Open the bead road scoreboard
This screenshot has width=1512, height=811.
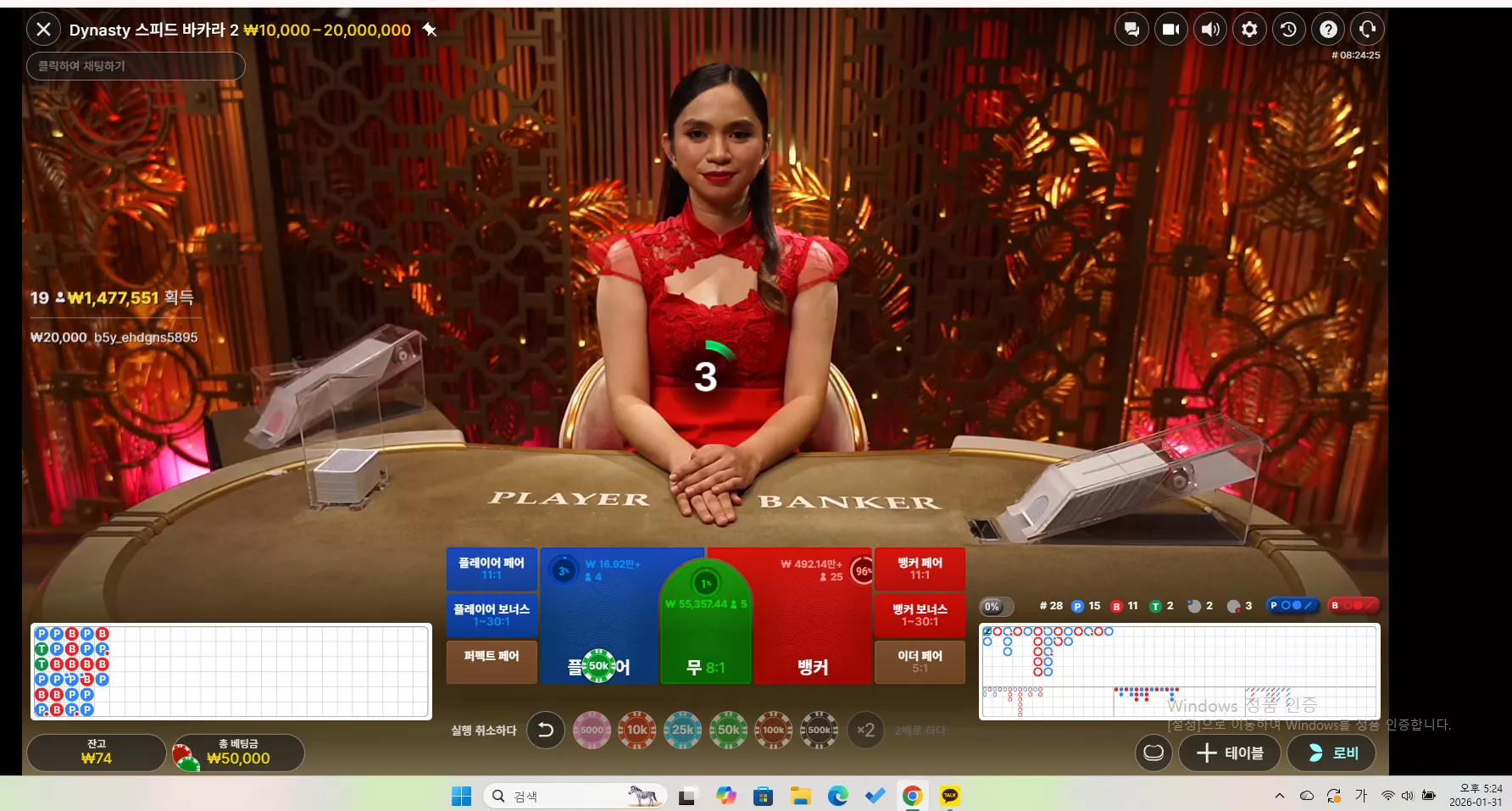click(231, 671)
